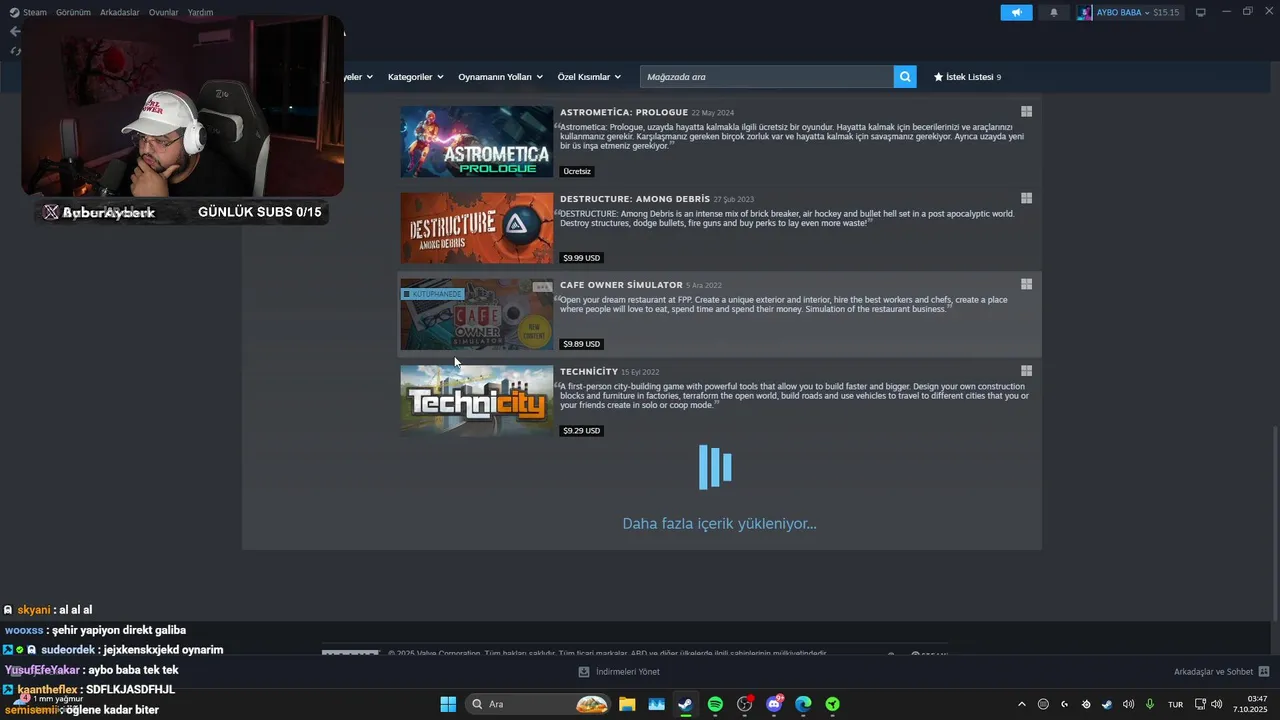Open Discord from the taskbar
This screenshot has width=1280, height=720.
click(774, 704)
